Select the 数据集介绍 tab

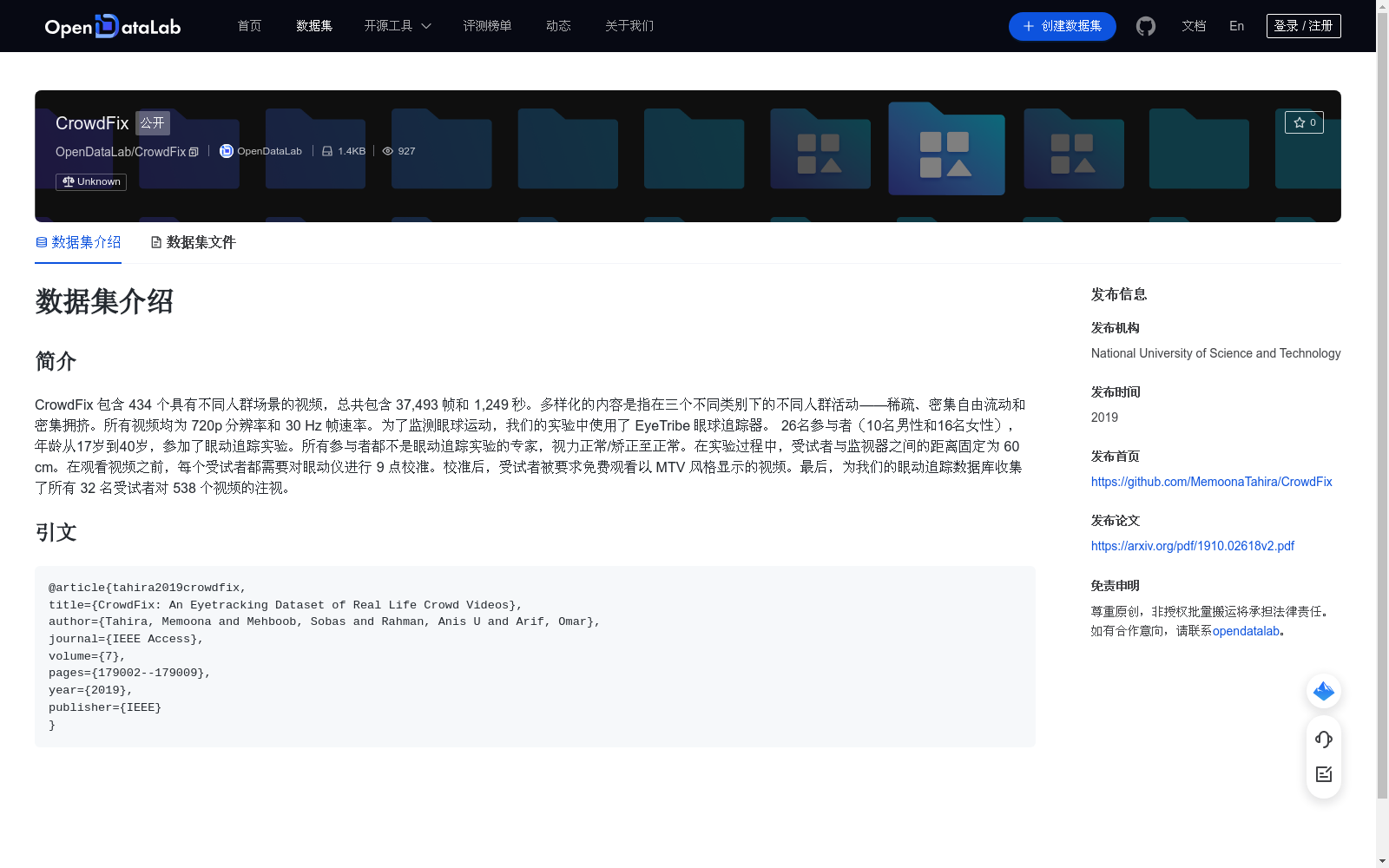pyautogui.click(x=78, y=242)
